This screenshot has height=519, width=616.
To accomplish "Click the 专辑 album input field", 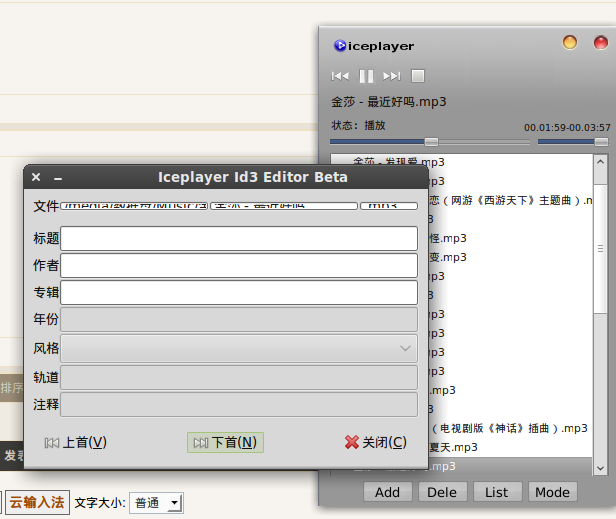I will 239,292.
